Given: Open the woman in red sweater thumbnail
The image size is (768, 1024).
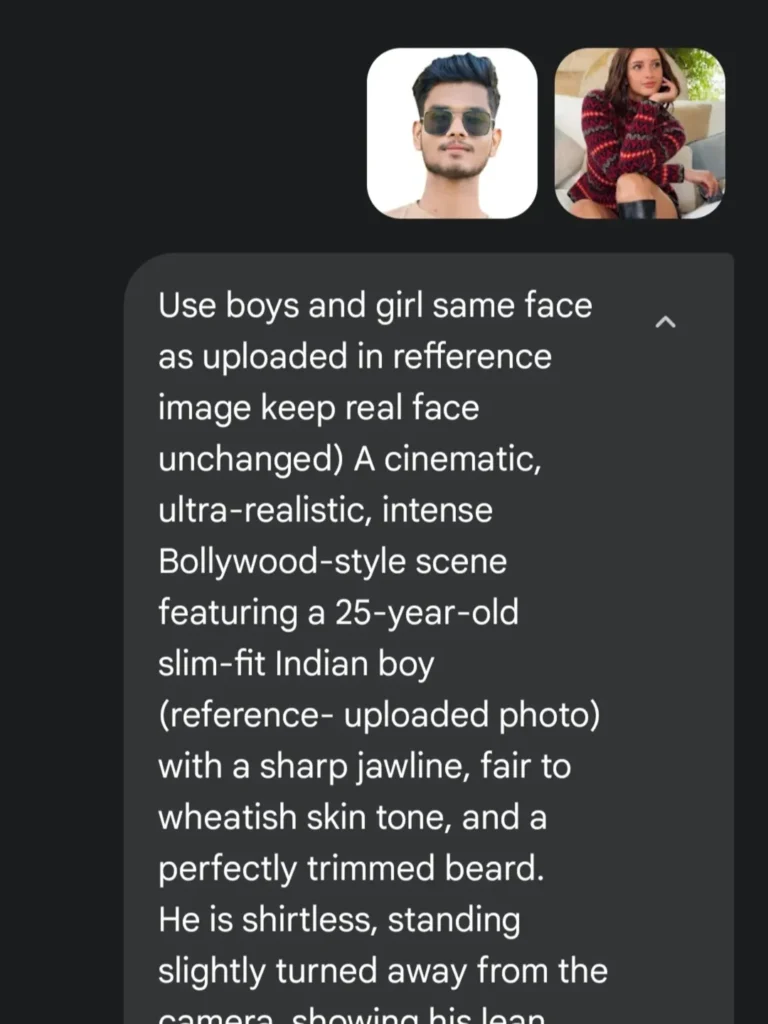Looking at the screenshot, I should point(640,133).
